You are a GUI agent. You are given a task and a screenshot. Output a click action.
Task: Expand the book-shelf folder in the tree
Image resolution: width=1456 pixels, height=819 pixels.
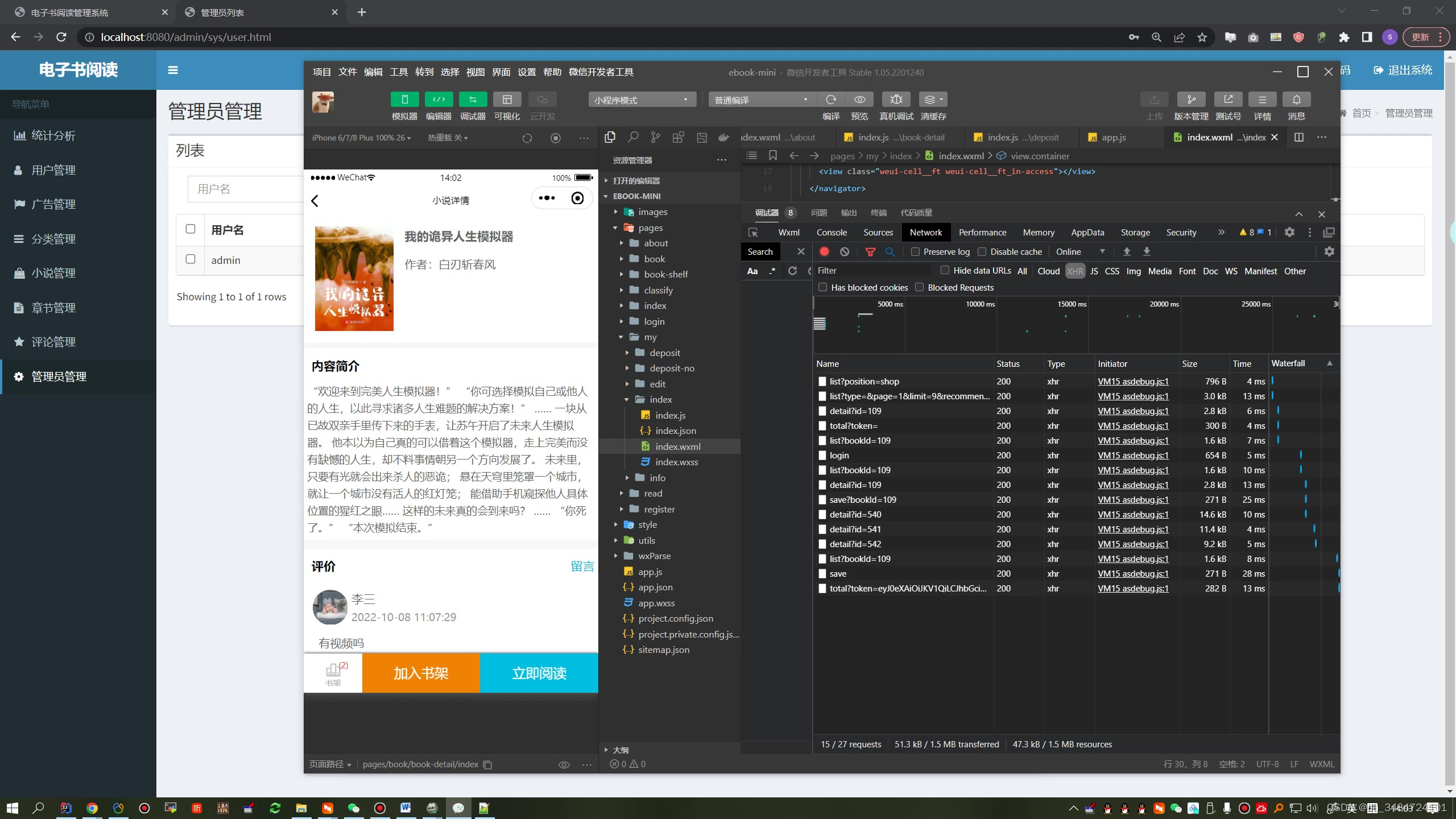coord(665,274)
